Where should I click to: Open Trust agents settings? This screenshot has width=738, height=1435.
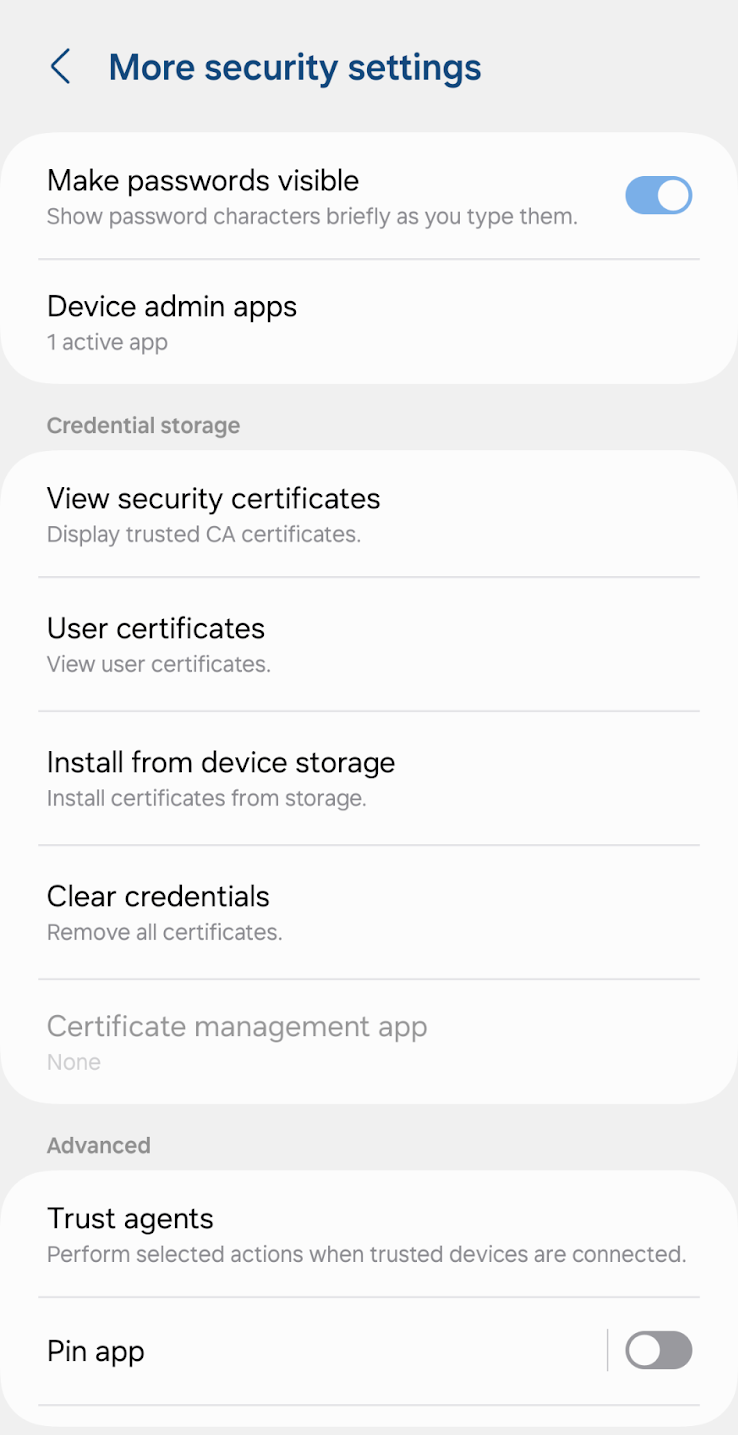(130, 1218)
